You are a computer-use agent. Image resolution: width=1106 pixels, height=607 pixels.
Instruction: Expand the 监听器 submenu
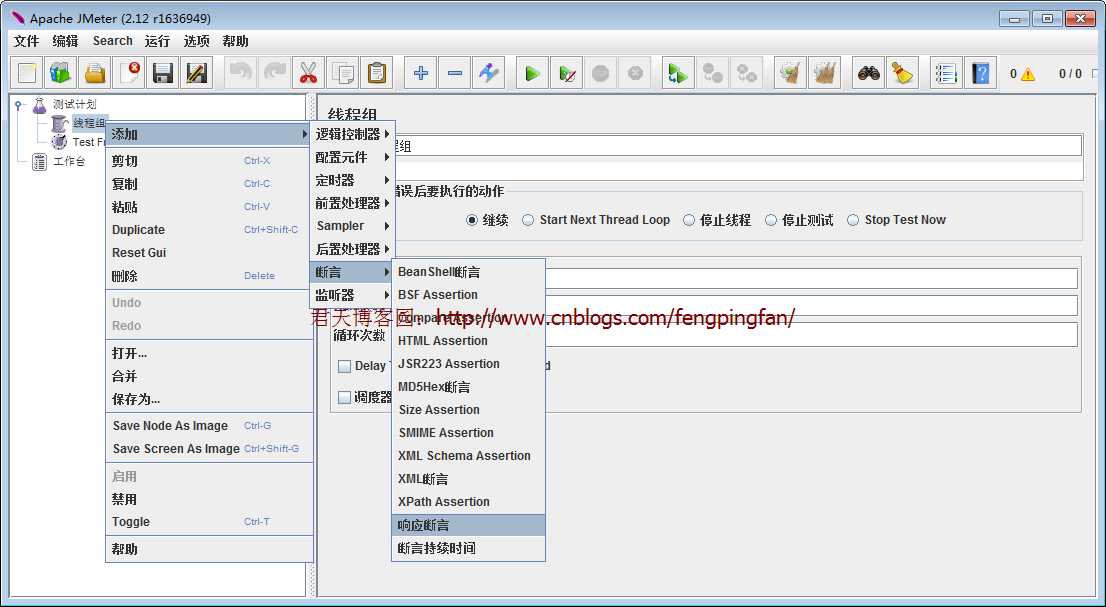(352, 295)
